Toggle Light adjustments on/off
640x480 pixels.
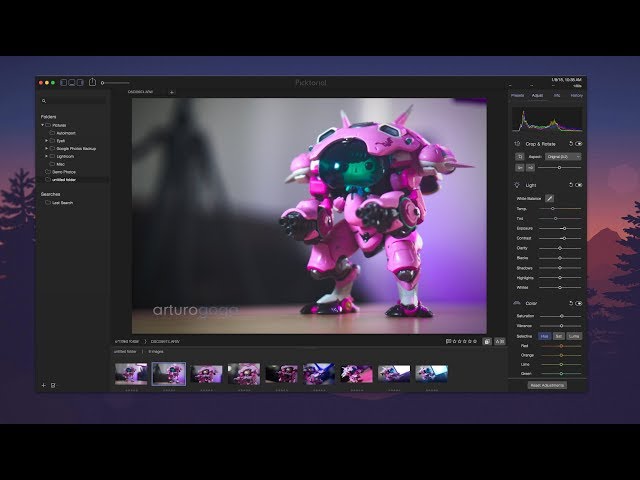[578, 185]
